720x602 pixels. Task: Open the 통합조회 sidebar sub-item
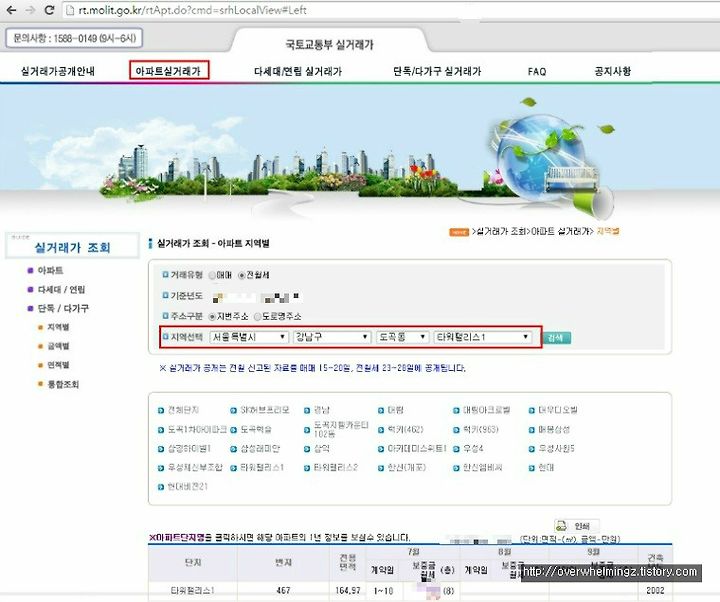[63, 384]
